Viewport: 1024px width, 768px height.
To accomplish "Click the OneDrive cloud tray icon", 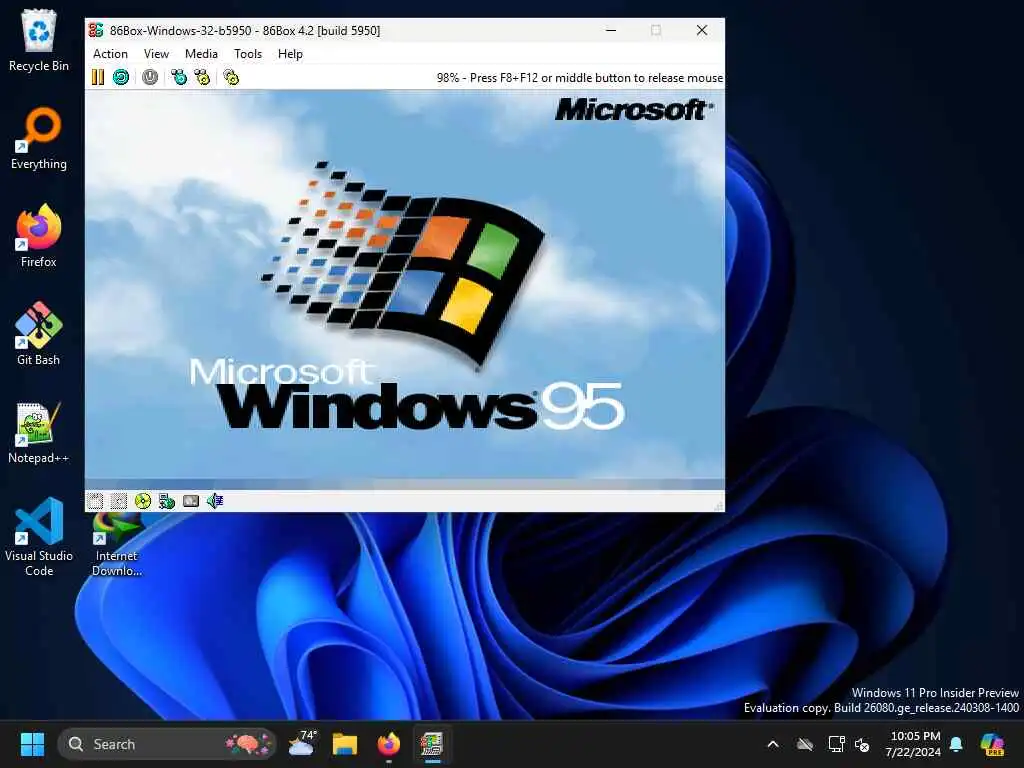I will pos(805,744).
